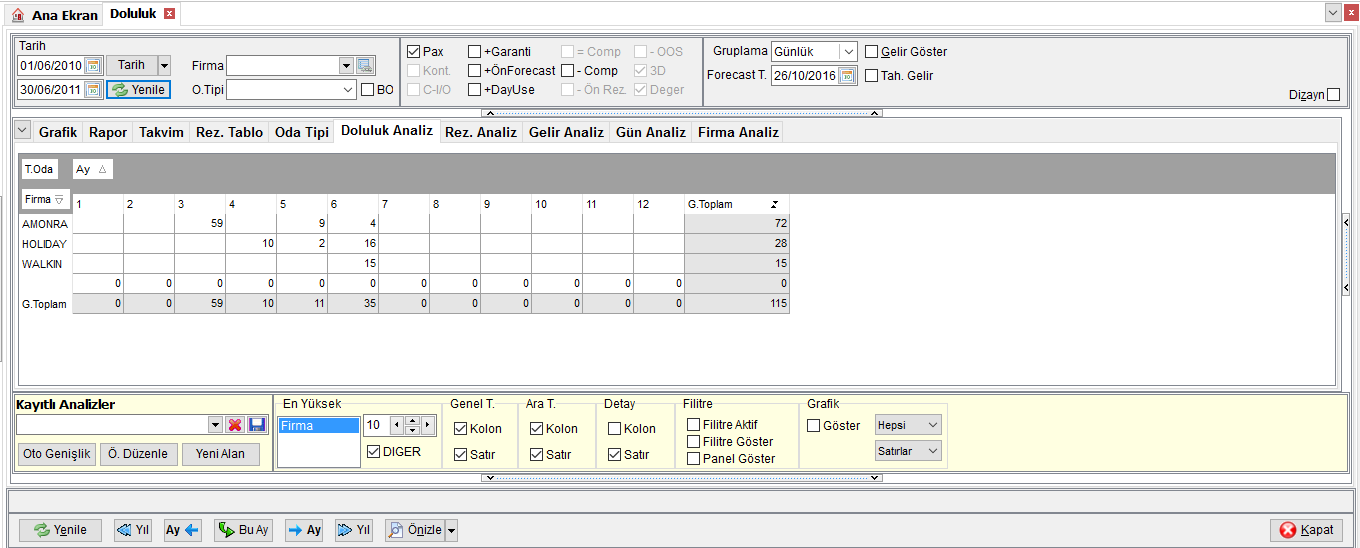Image resolution: width=1360 pixels, height=548 pixels.
Task: Close the Doluluk tab with the red X
Action: click(169, 14)
